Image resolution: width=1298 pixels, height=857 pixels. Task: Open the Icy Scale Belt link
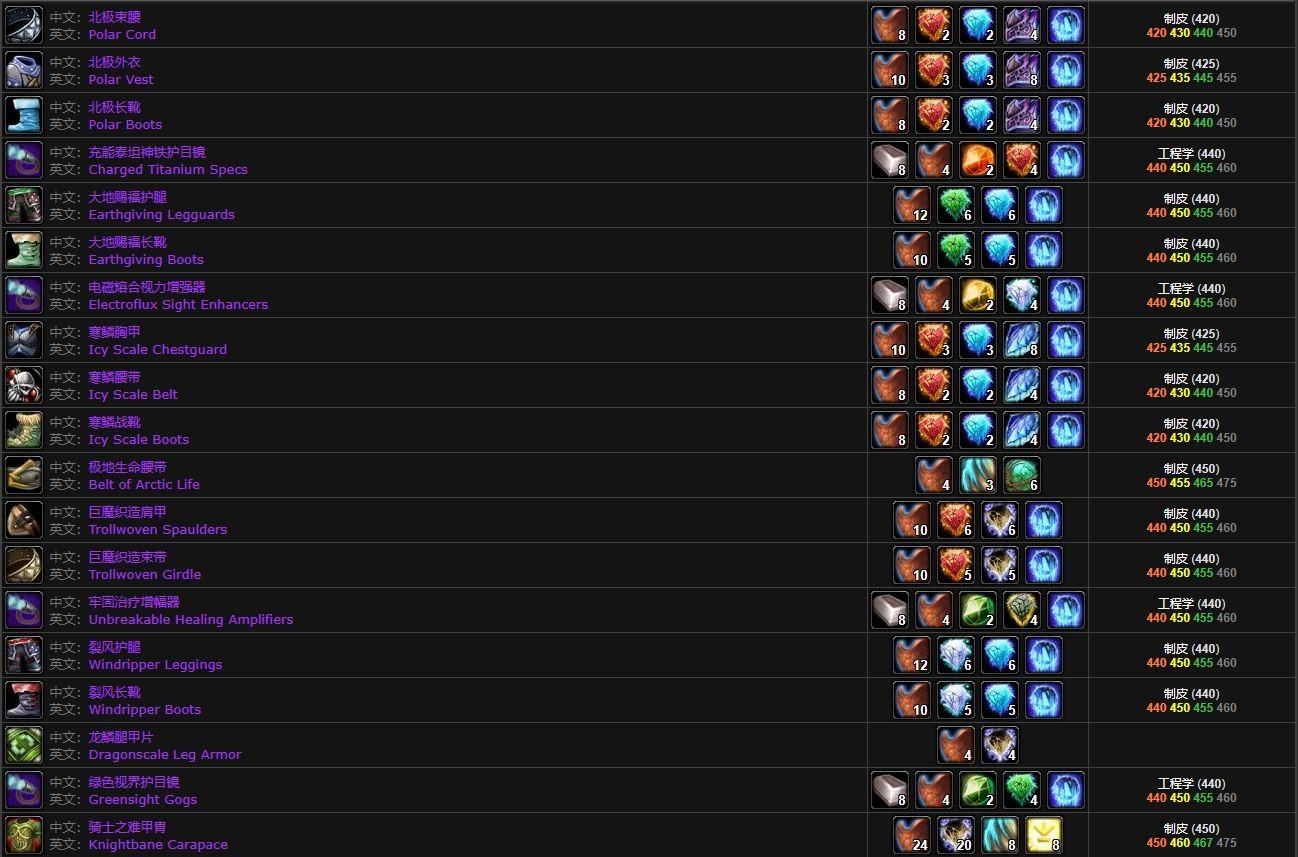click(x=133, y=394)
